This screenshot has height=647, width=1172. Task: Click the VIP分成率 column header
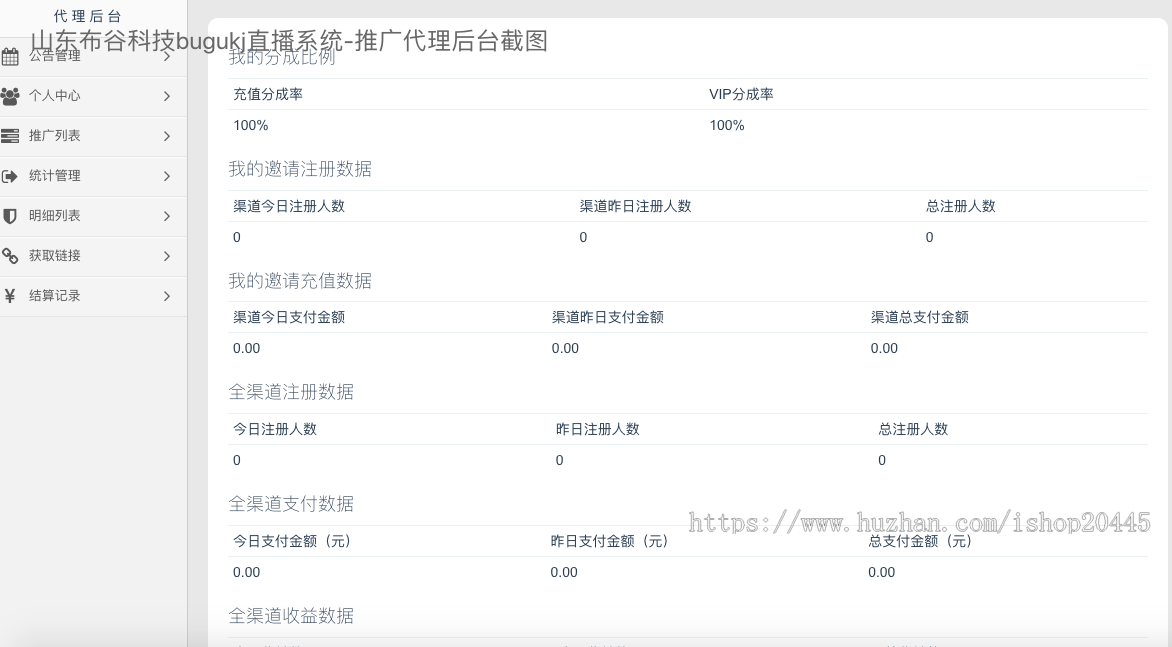(741, 94)
